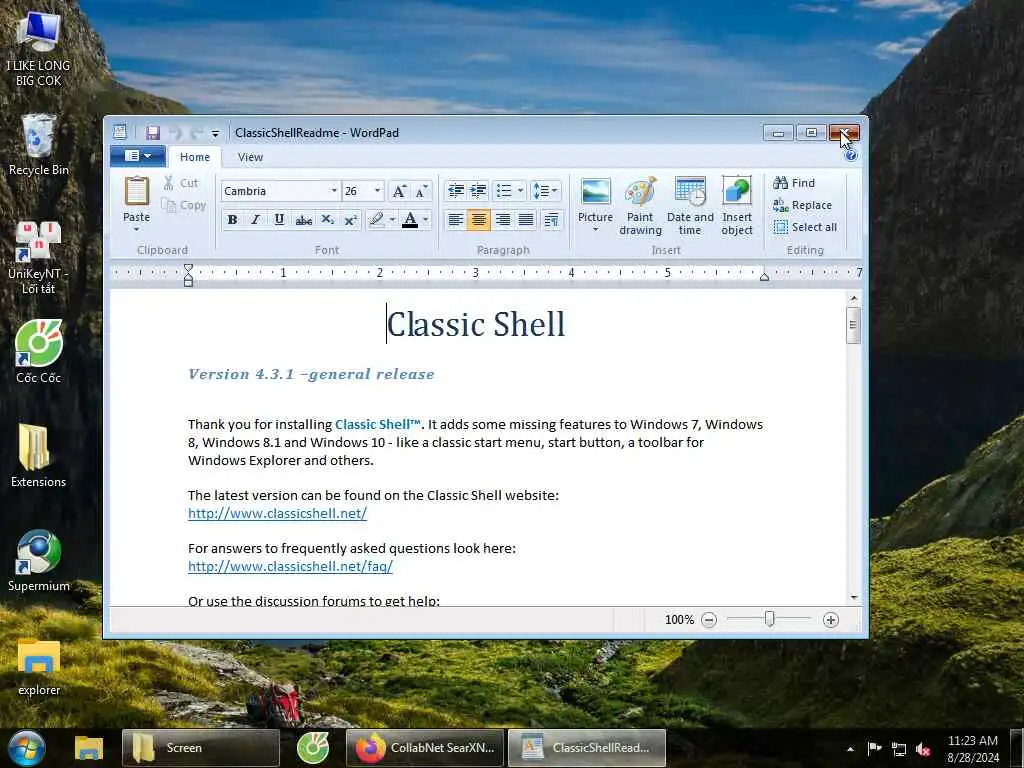Align text left
1024x768 pixels.
pos(455,219)
